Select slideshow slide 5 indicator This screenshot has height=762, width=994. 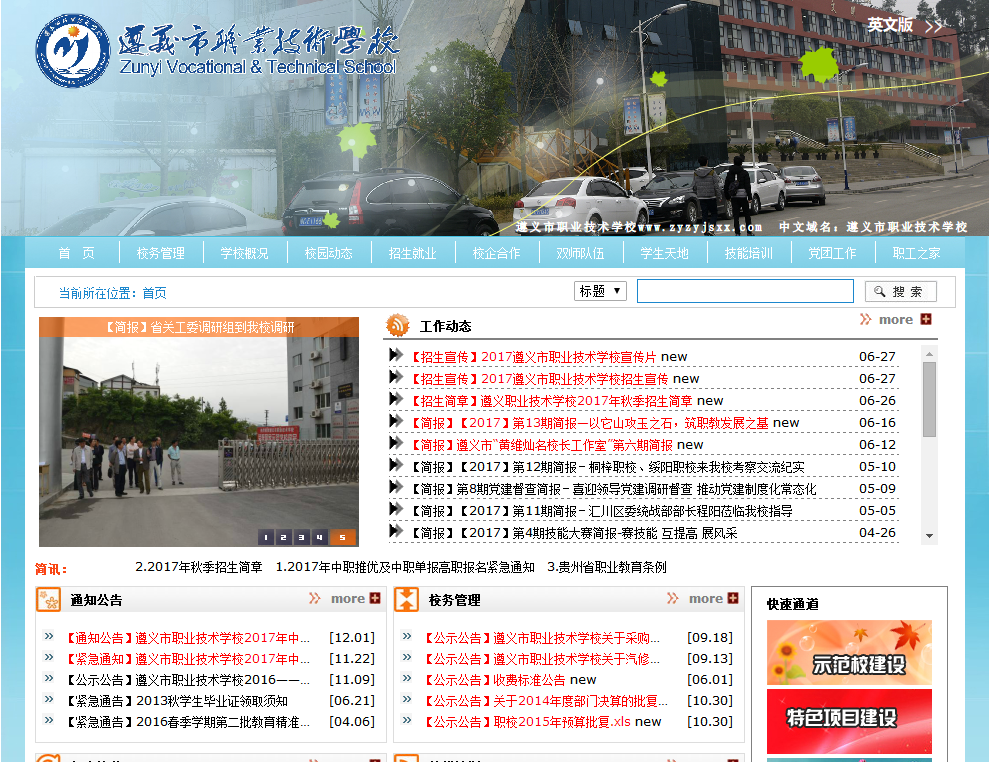342,537
